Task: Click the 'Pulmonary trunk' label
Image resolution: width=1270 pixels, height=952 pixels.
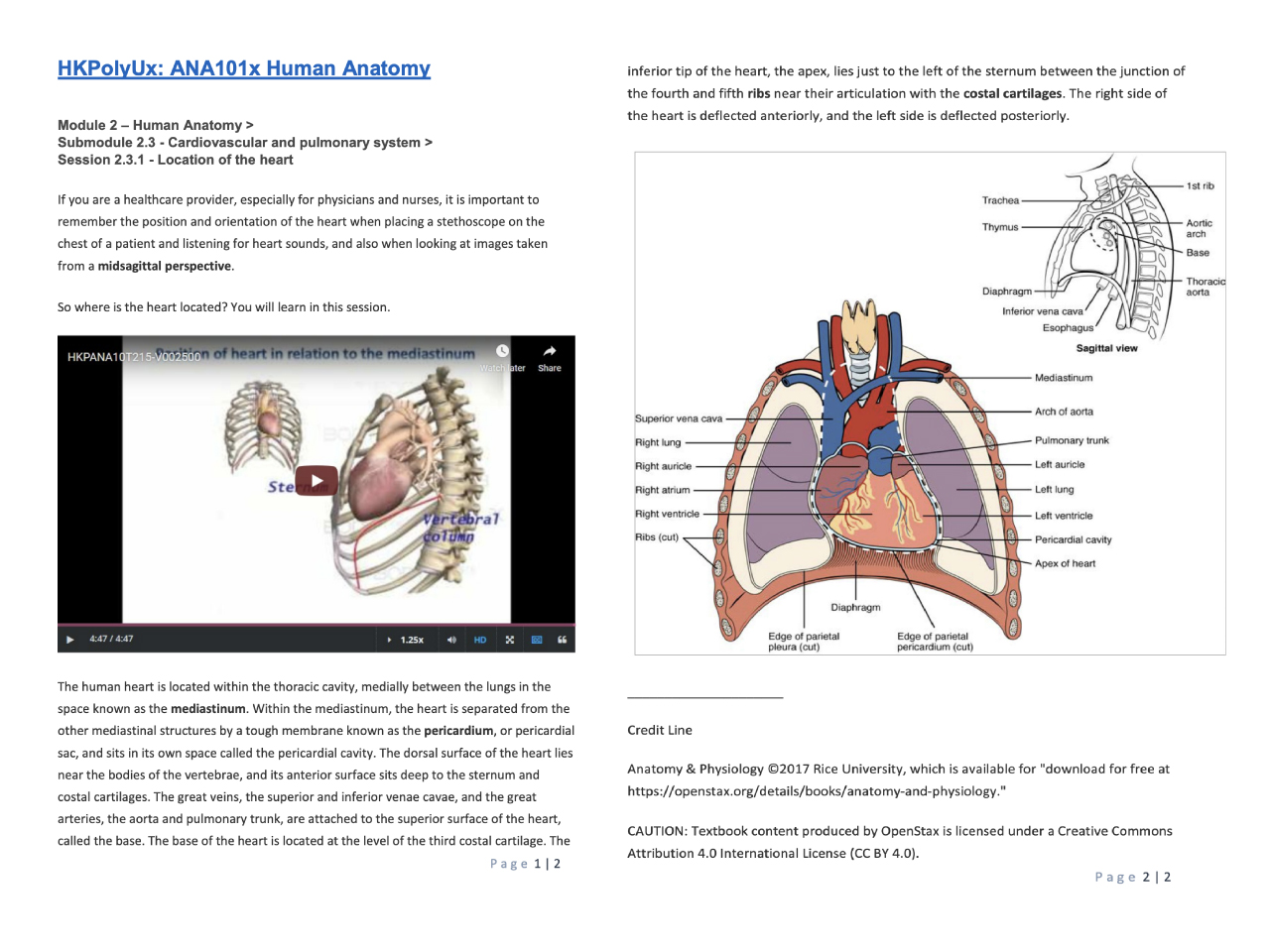Action: (x=1072, y=440)
